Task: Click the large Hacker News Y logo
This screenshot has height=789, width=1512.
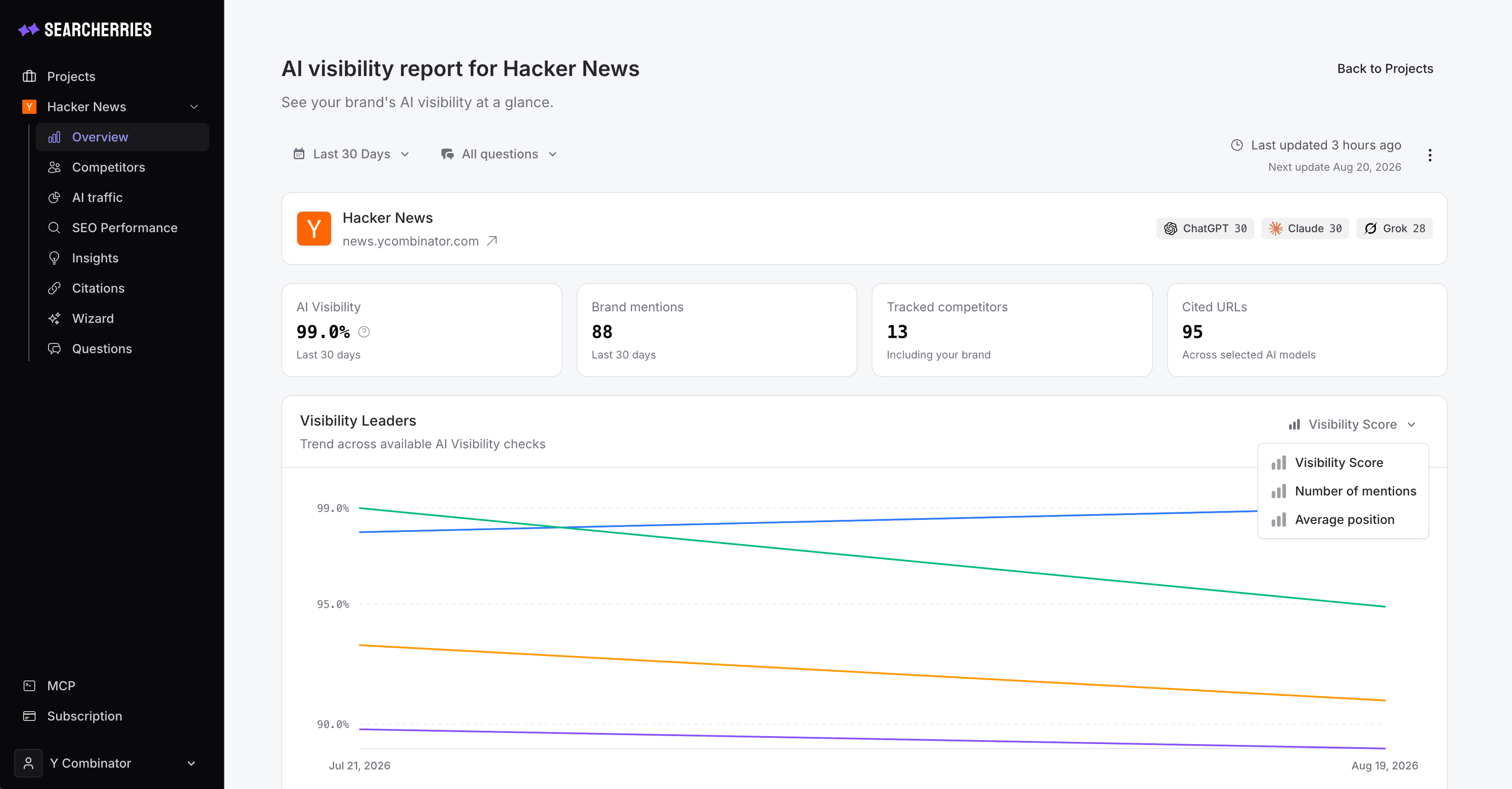Action: tap(314, 228)
